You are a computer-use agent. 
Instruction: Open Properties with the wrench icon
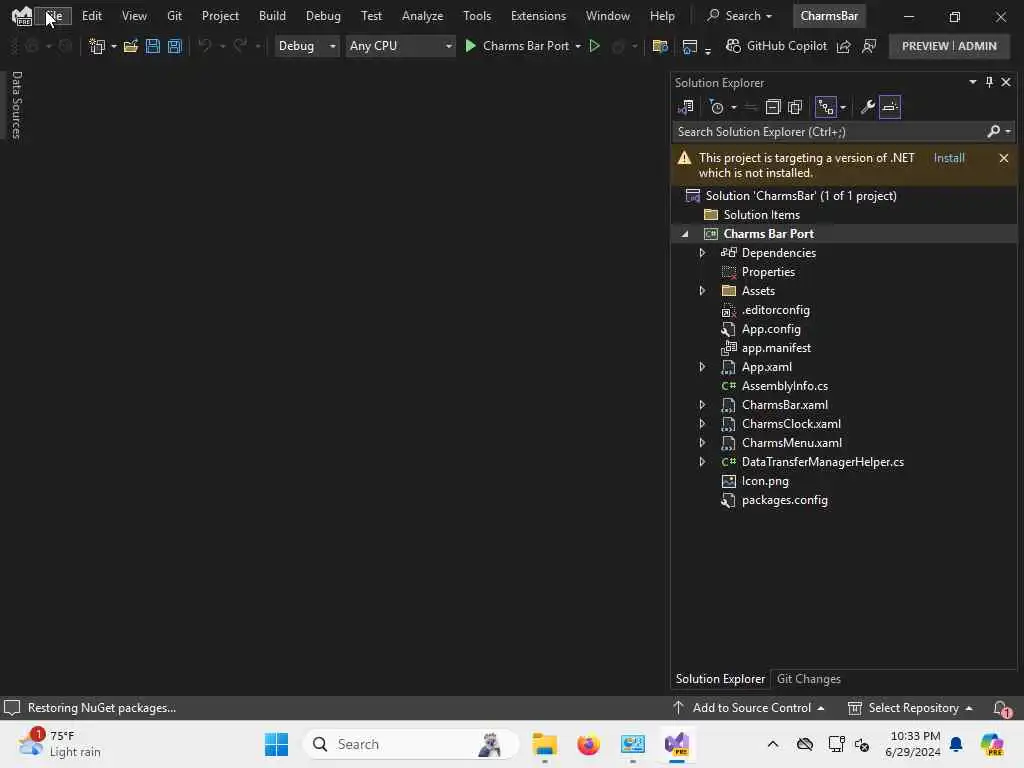(867, 107)
